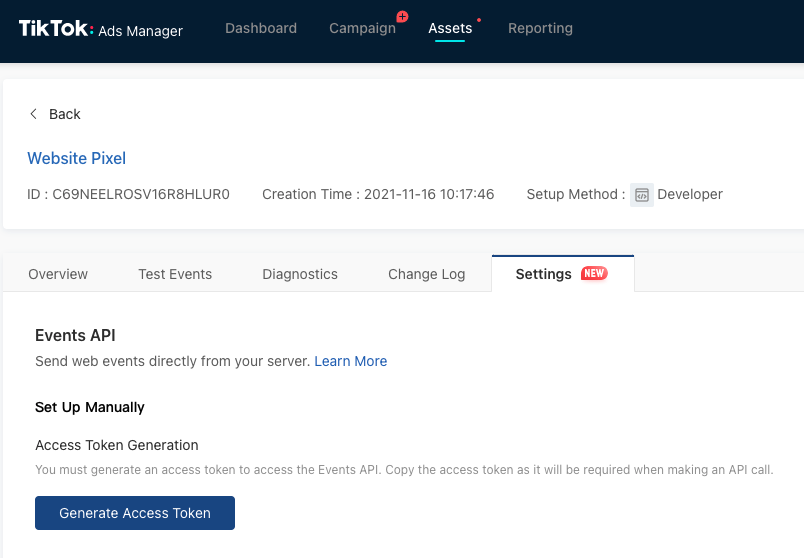Click Generate Access Token button
Viewport: 804px width, 558px height.
point(135,513)
